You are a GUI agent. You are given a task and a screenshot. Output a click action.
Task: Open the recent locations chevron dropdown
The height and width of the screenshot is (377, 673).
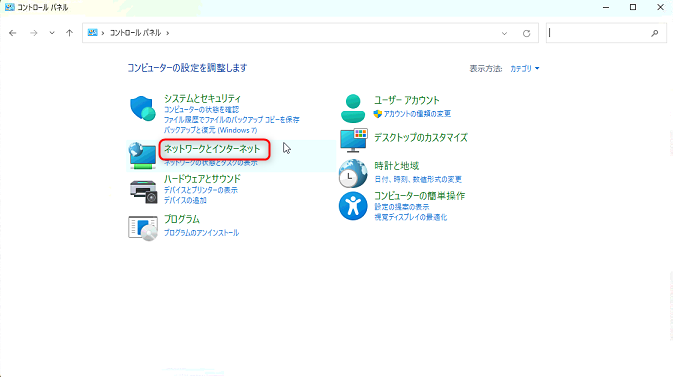point(52,33)
